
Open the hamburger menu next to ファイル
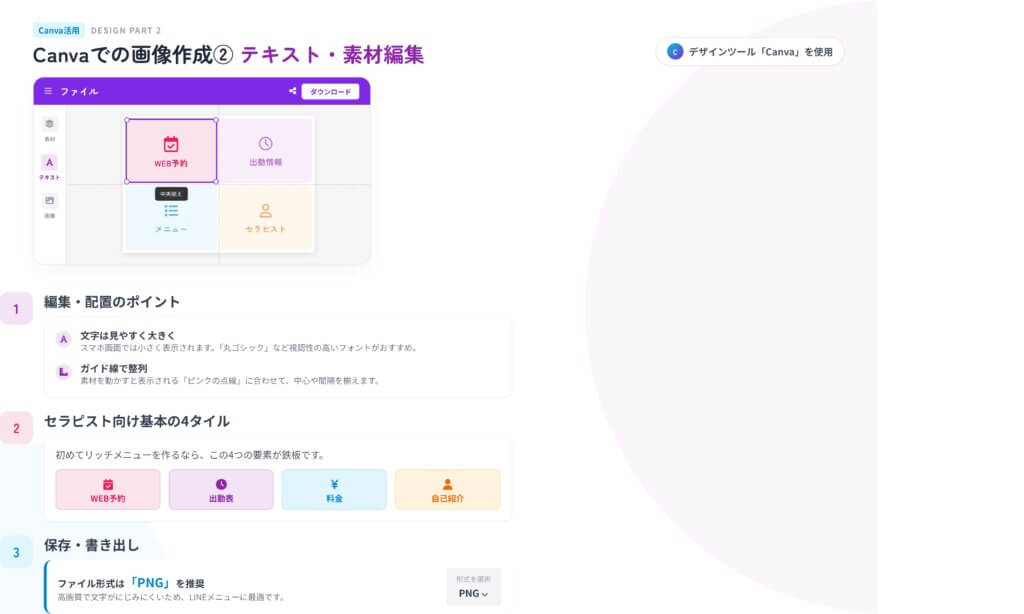tap(48, 91)
